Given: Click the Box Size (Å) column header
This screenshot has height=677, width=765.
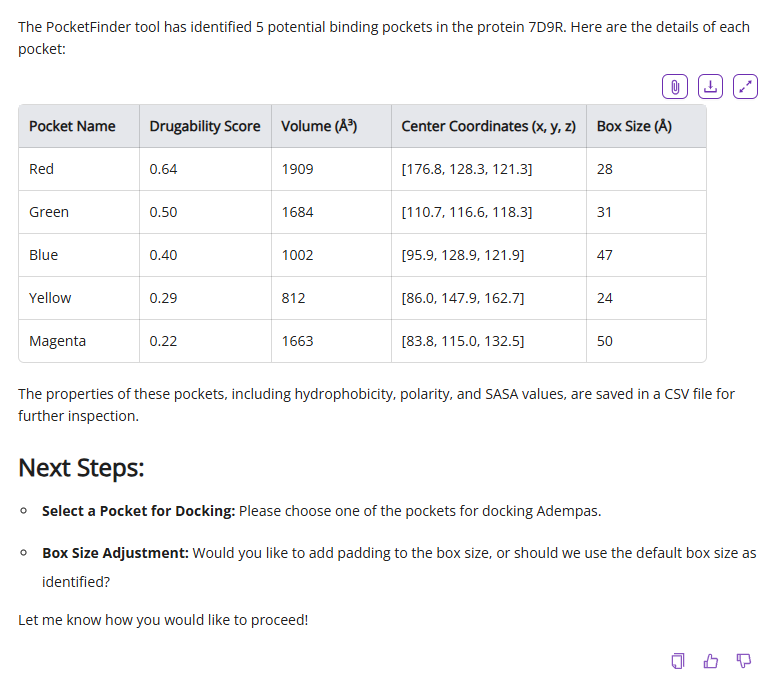Looking at the screenshot, I should [634, 126].
